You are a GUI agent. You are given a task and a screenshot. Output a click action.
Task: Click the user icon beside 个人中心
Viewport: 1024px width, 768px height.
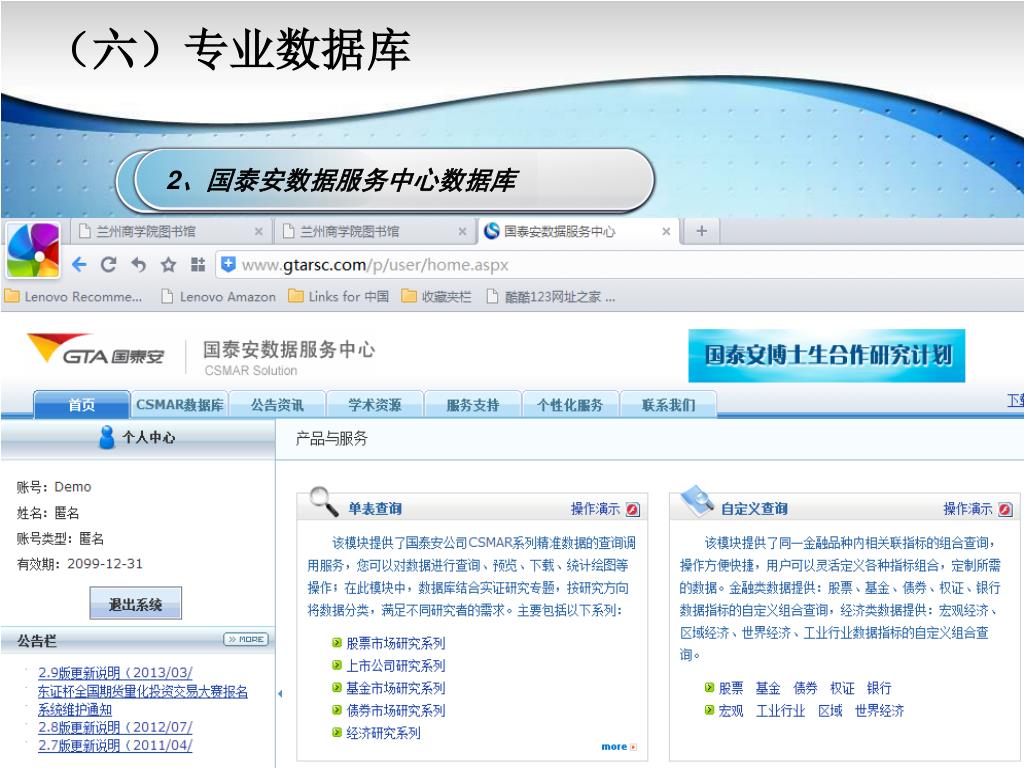pos(106,437)
